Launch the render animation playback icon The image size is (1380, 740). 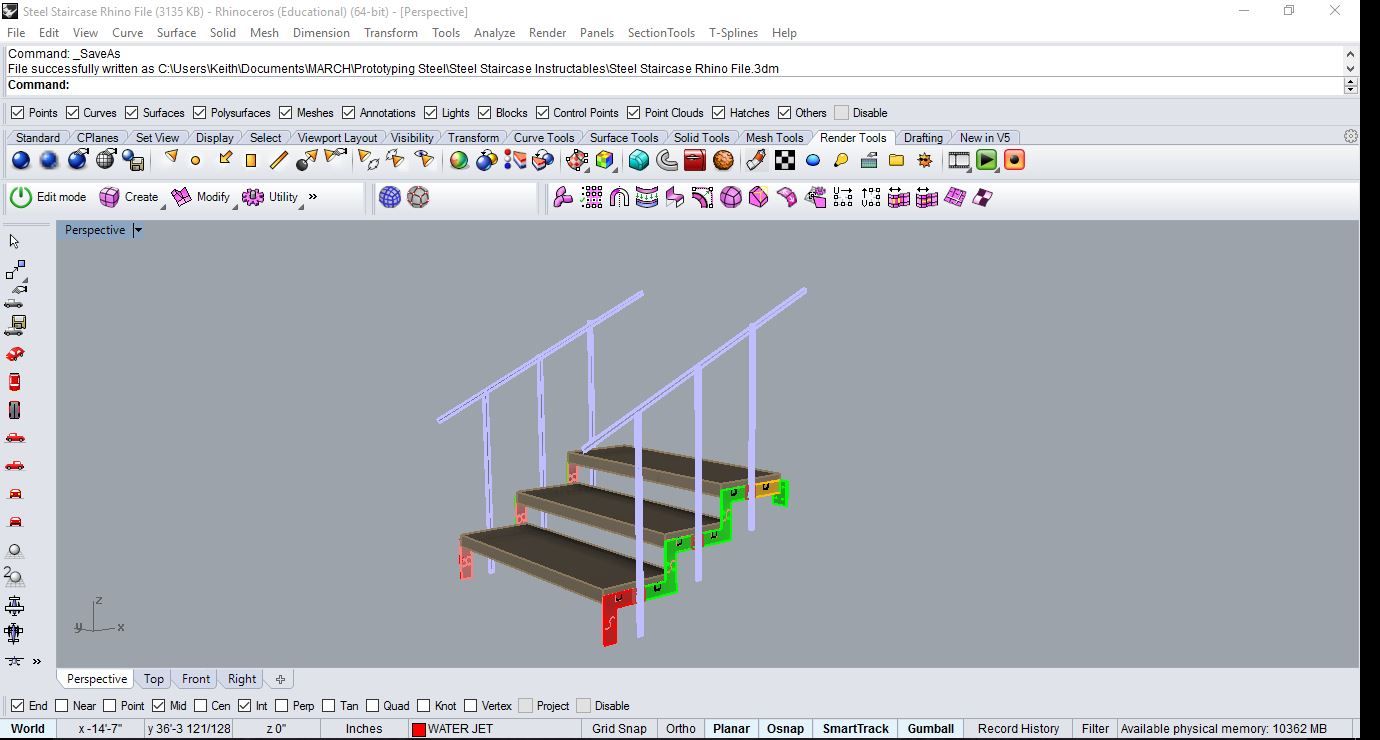click(x=986, y=160)
